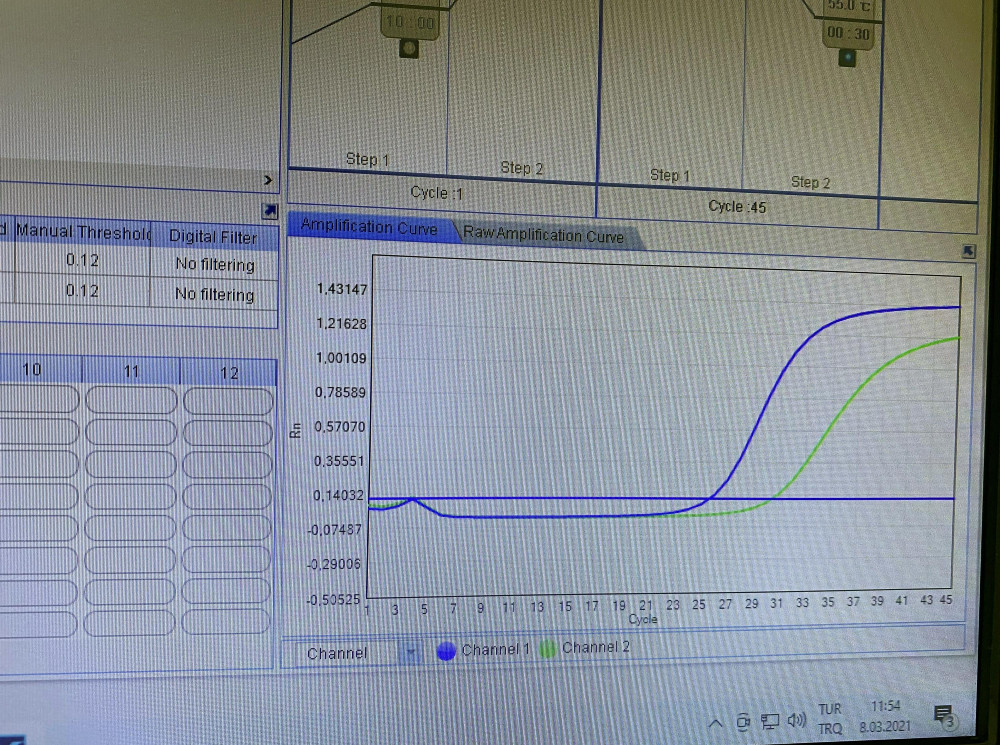
Task: Pop out the threshold table panel
Action: click(x=270, y=210)
